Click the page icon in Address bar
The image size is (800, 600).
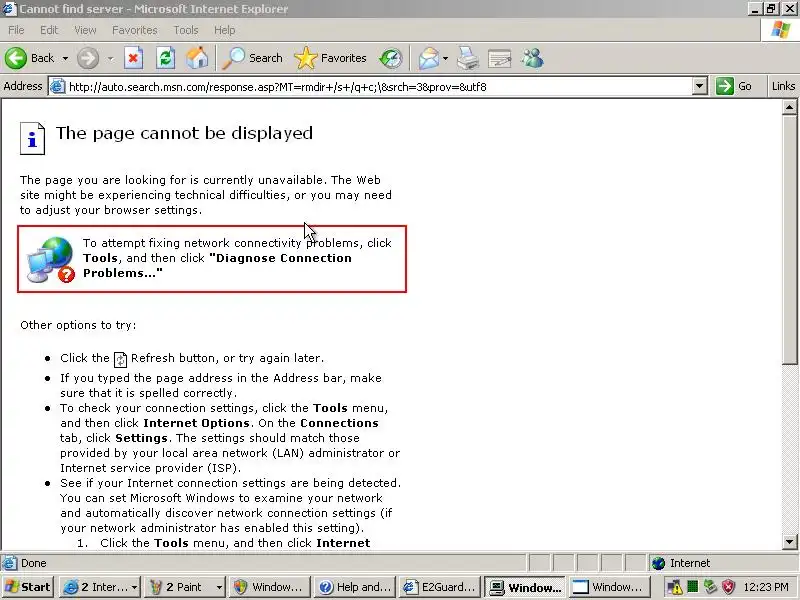pyautogui.click(x=58, y=86)
